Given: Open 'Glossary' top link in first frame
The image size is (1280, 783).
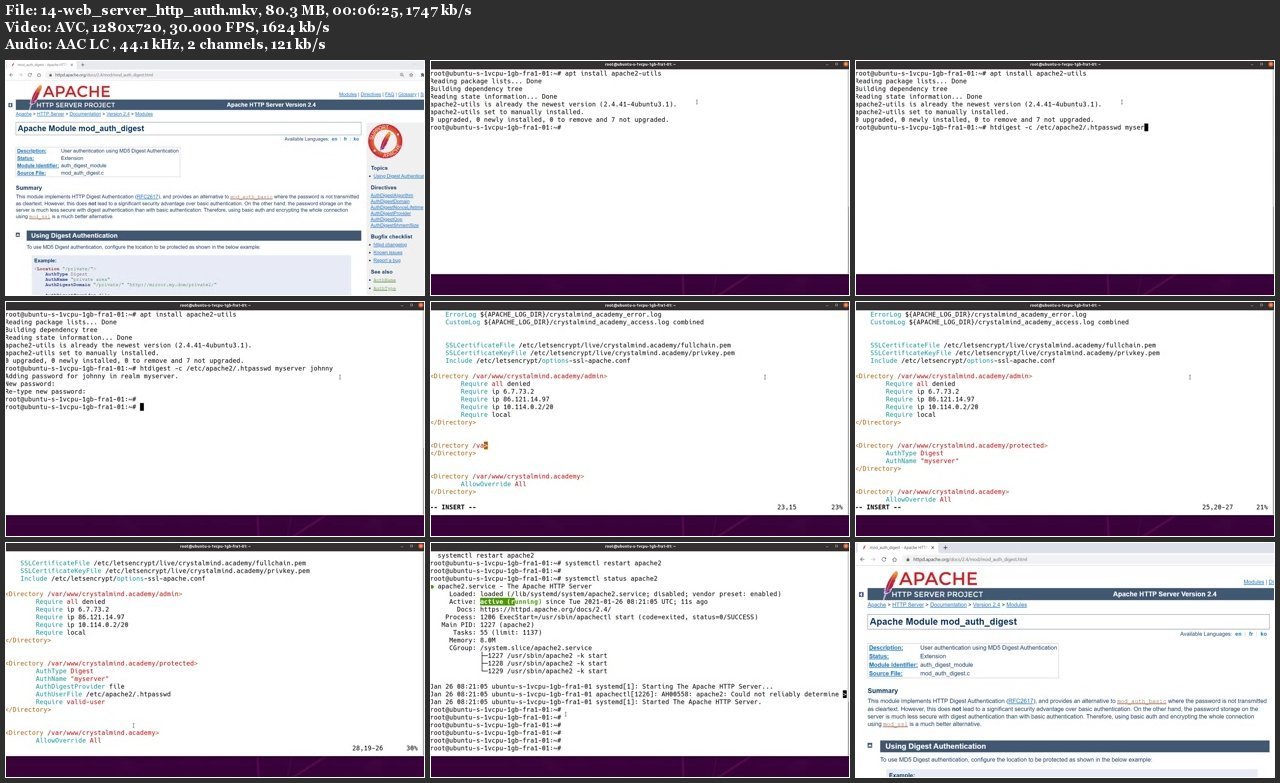Looking at the screenshot, I should coord(407,94).
